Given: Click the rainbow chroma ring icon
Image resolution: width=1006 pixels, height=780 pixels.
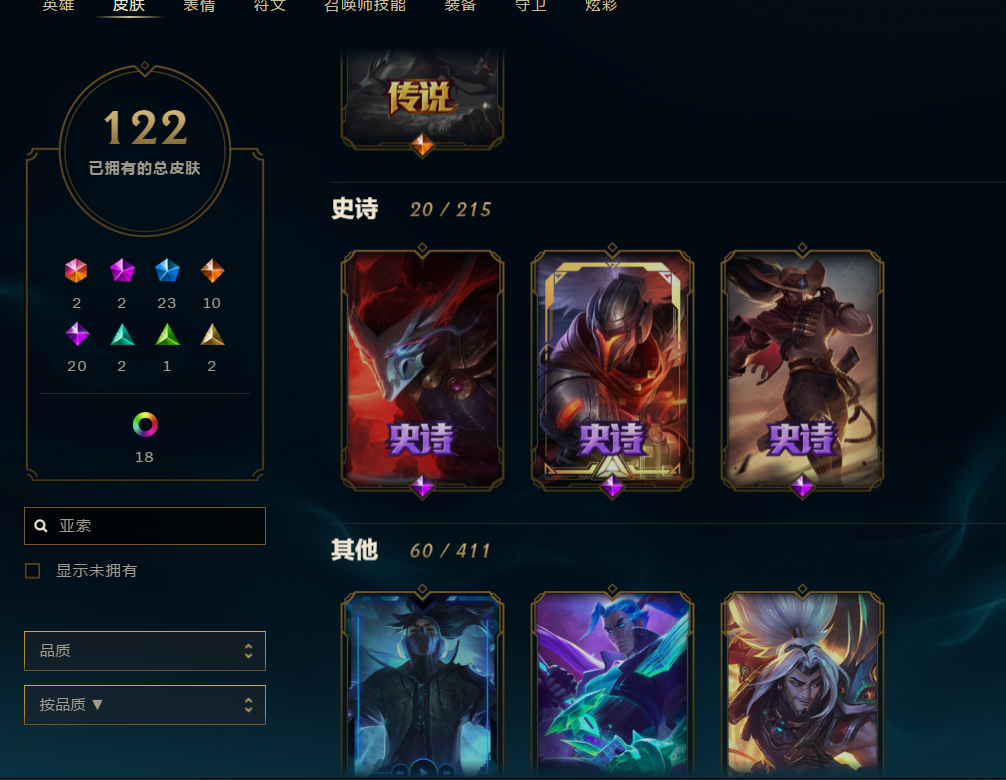Looking at the screenshot, I should click(x=145, y=425).
